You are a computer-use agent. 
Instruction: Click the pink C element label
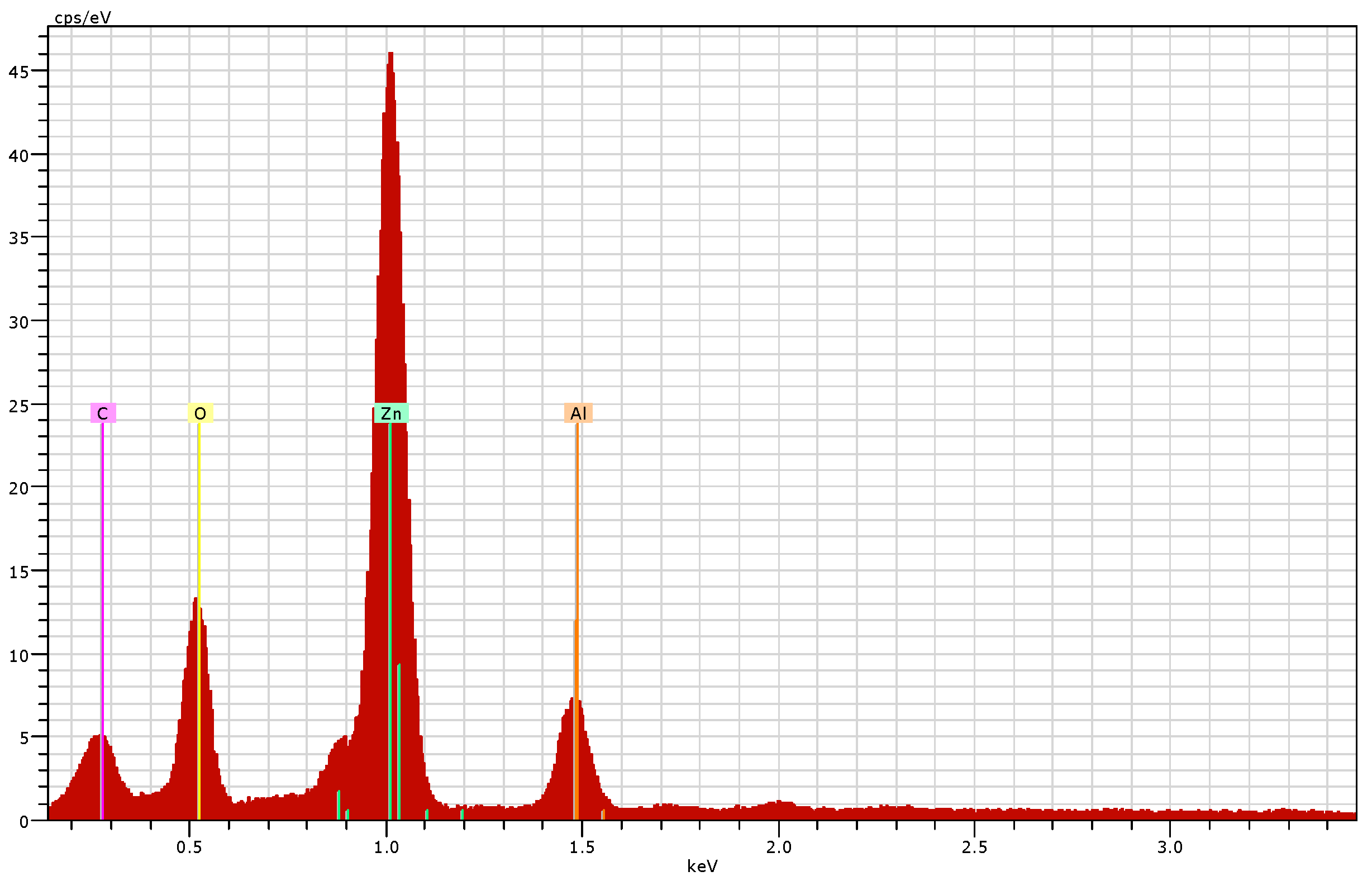point(103,413)
